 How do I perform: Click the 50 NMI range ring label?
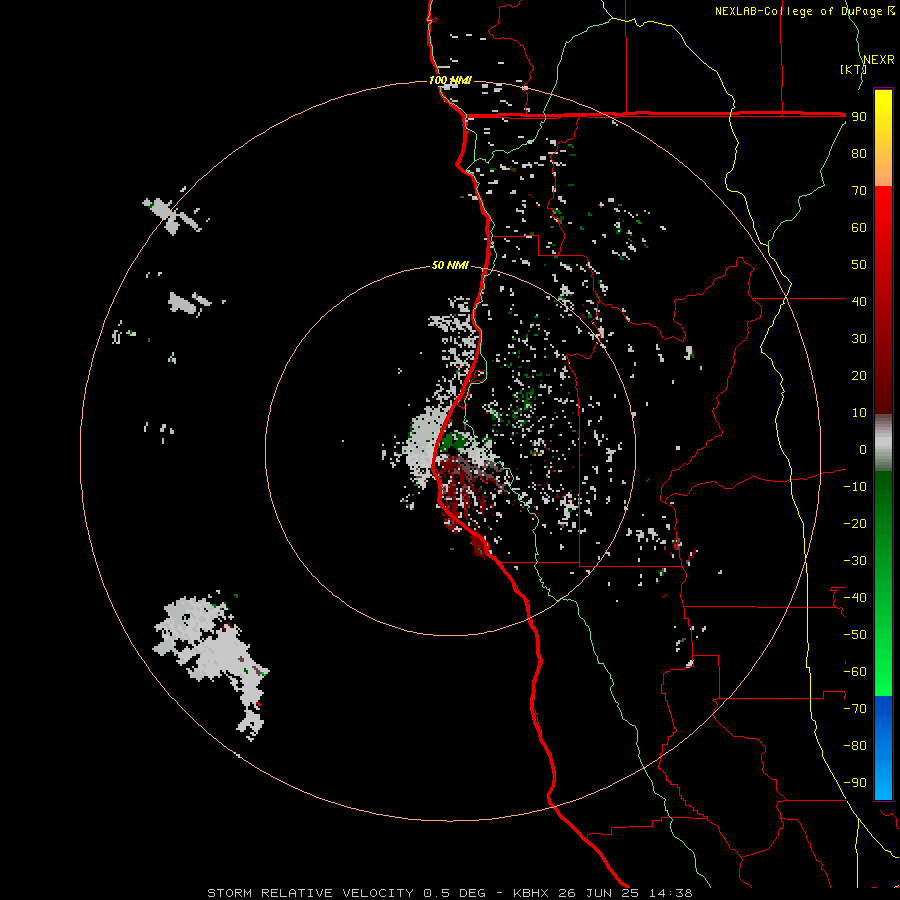point(450,265)
